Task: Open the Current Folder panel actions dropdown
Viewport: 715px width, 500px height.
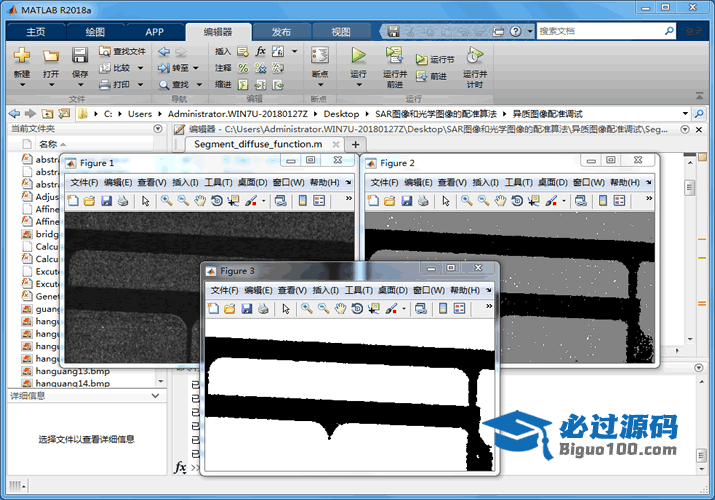Action: pos(158,129)
